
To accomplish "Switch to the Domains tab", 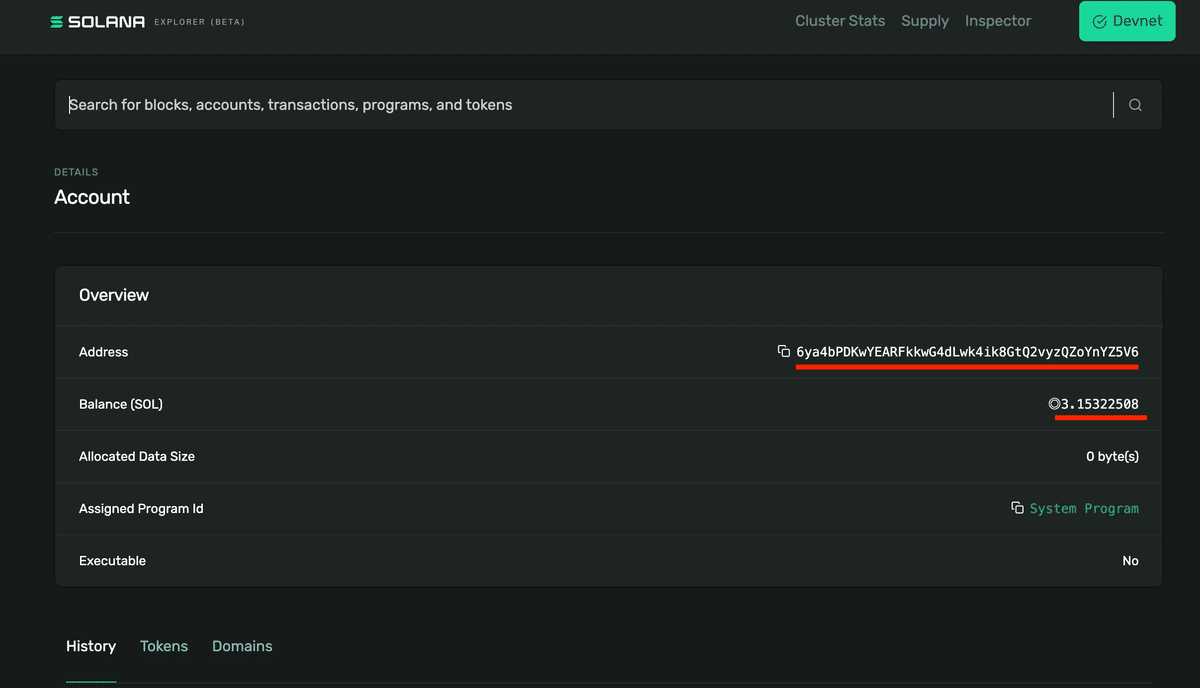I will 242,646.
